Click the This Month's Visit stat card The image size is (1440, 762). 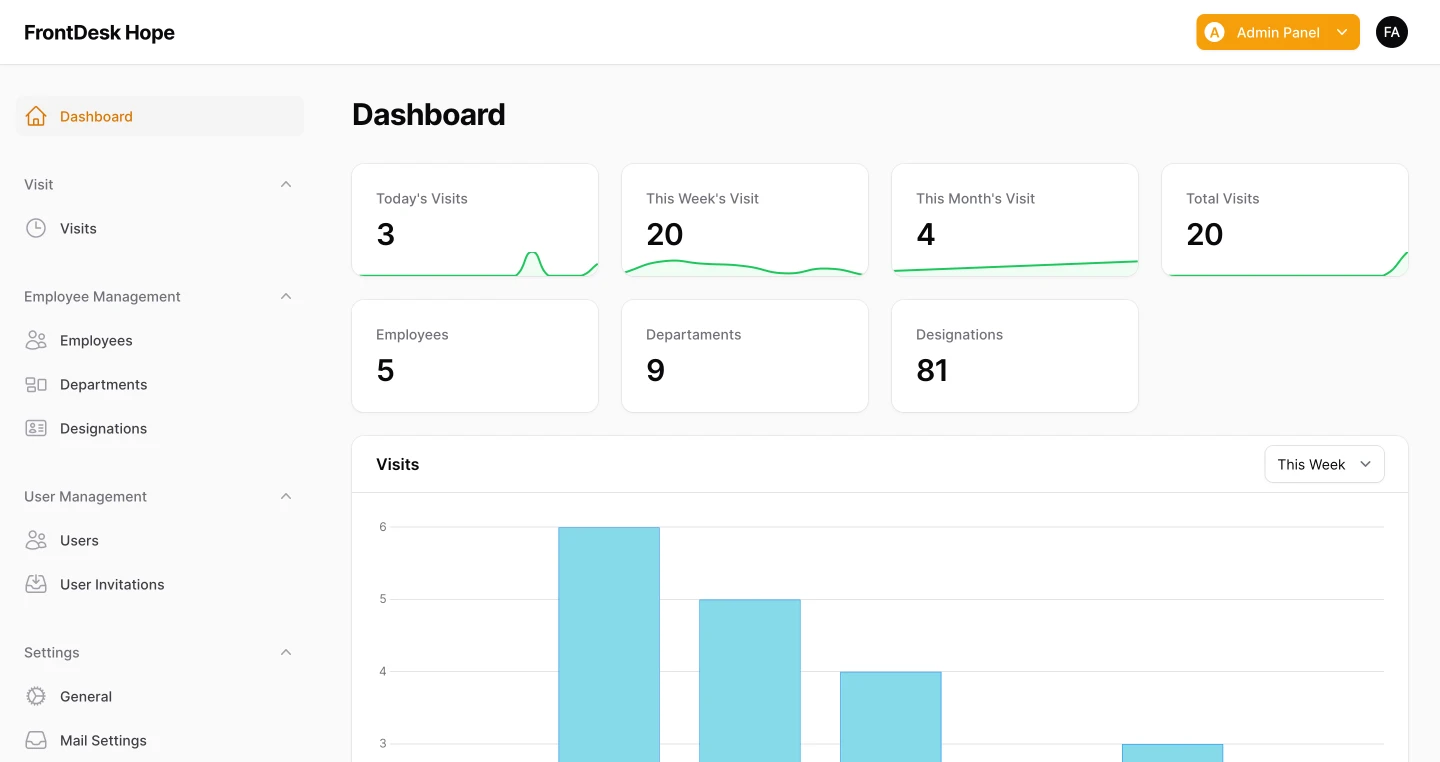1015,220
